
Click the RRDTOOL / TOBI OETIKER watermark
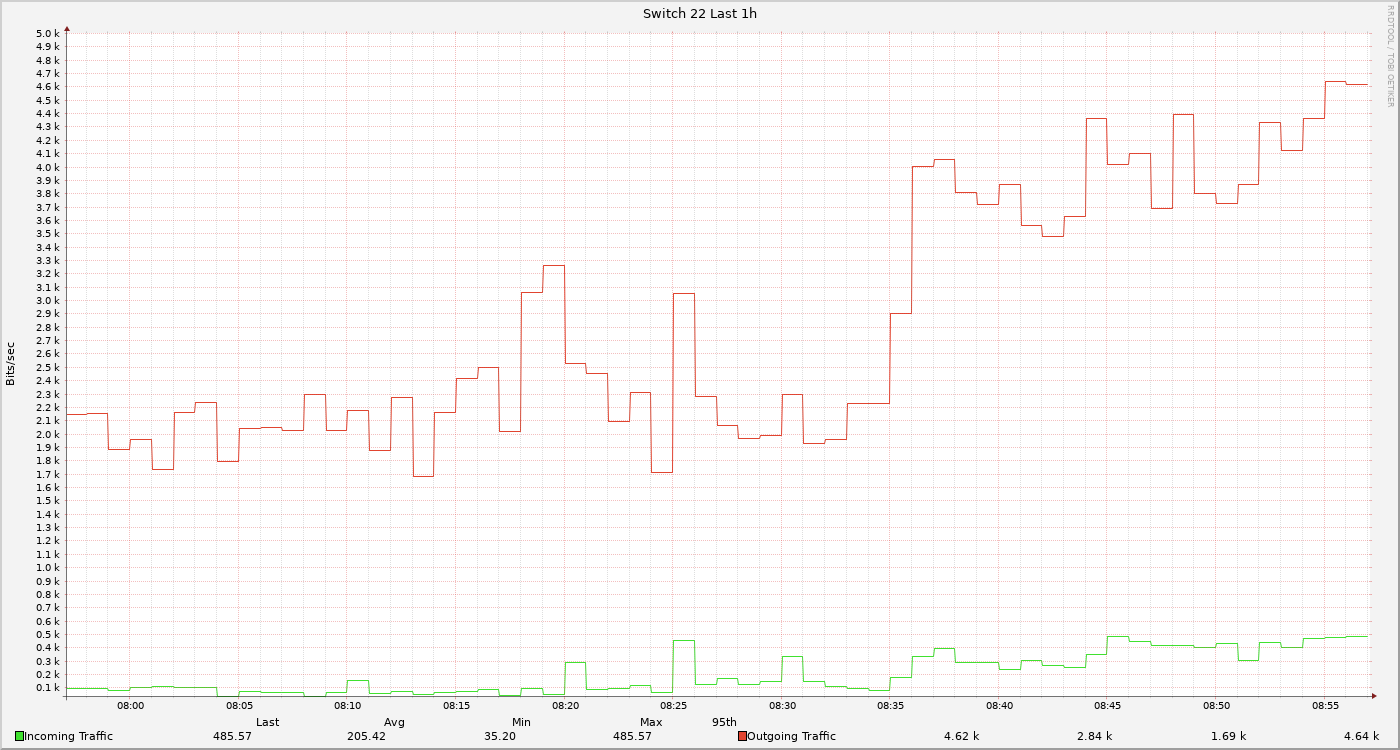[x=1390, y=55]
